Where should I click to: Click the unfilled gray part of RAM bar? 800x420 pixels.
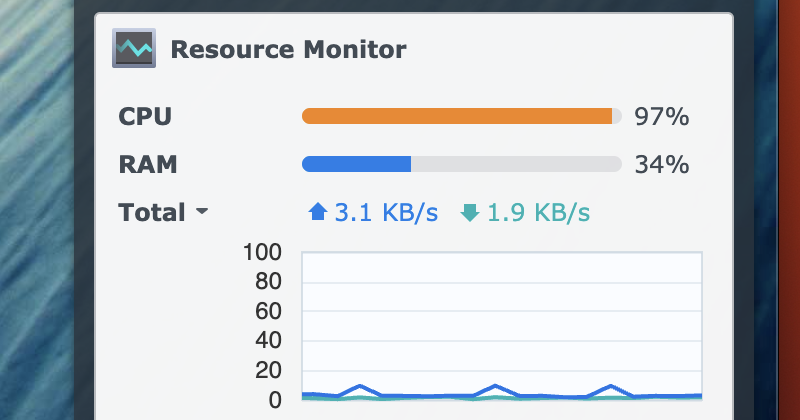tap(515, 164)
